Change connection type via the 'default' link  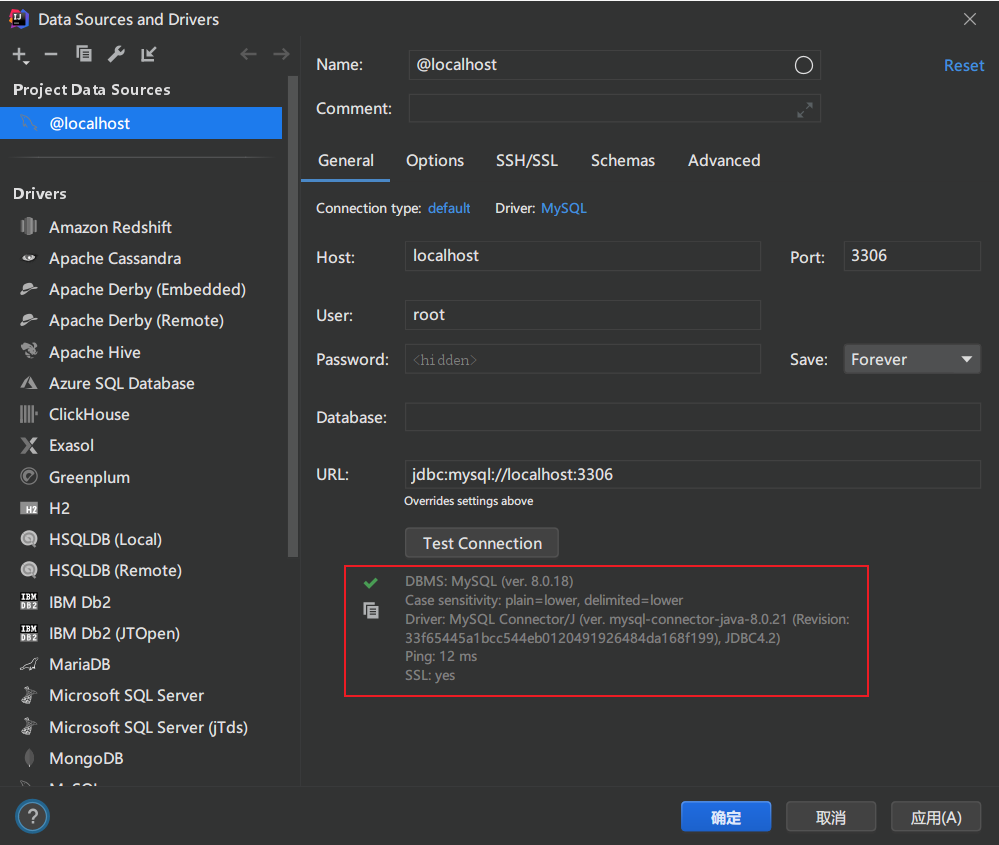(x=448, y=208)
